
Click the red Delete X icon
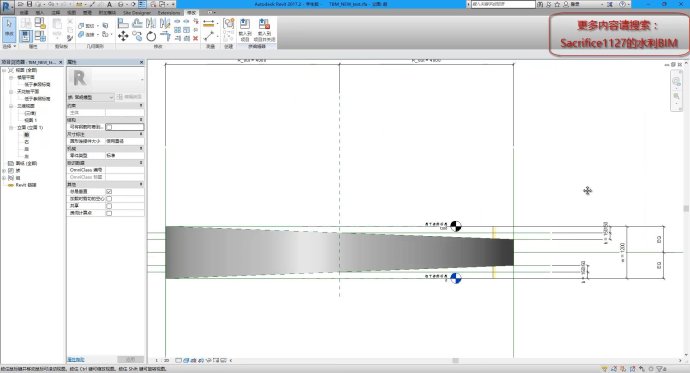coord(195,38)
